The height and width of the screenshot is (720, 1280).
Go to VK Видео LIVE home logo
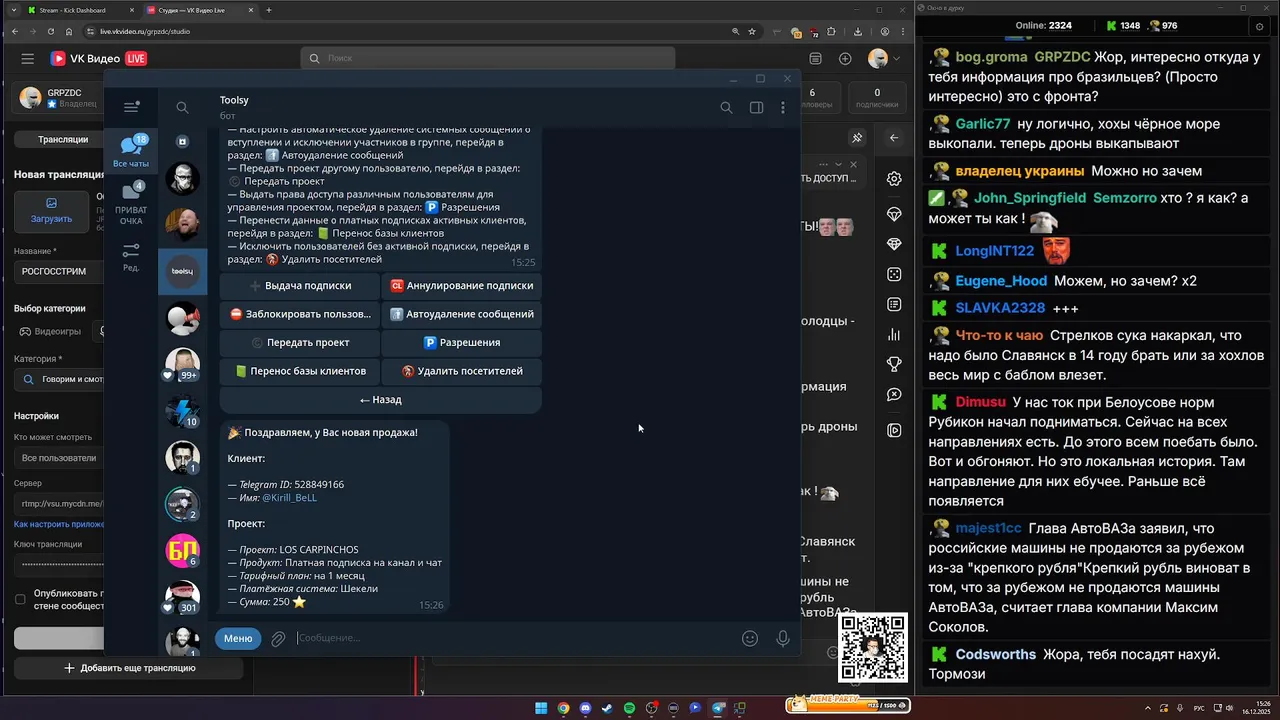pyautogui.click(x=98, y=59)
